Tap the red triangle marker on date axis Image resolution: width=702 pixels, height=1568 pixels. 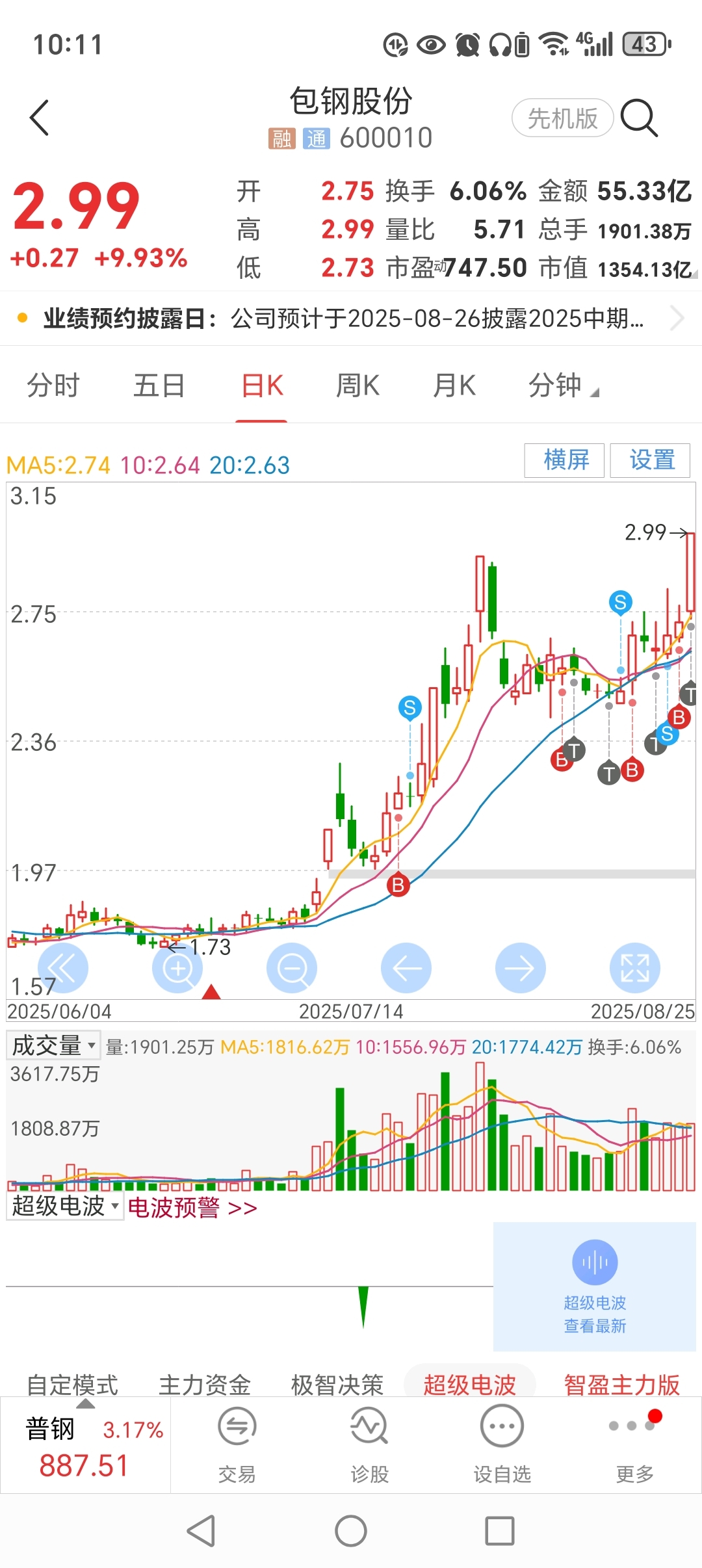tap(211, 991)
